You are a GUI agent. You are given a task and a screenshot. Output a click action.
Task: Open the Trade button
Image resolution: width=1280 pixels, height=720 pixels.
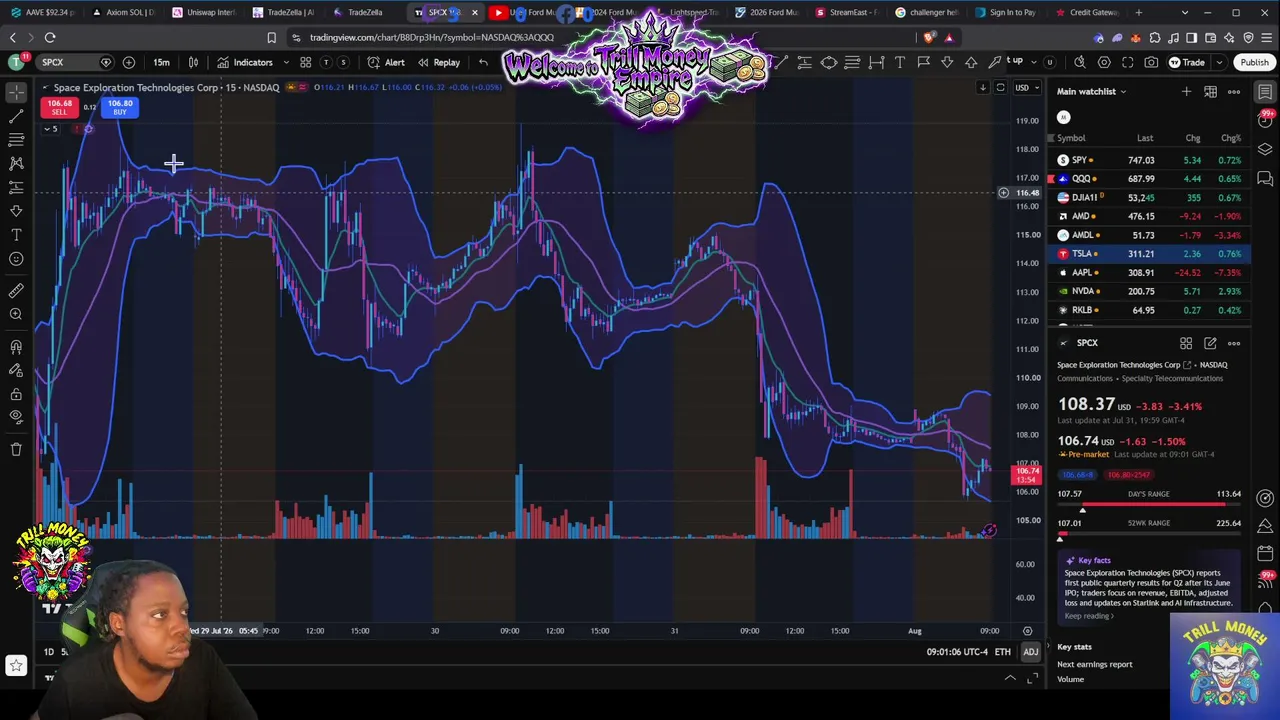coord(1186,62)
